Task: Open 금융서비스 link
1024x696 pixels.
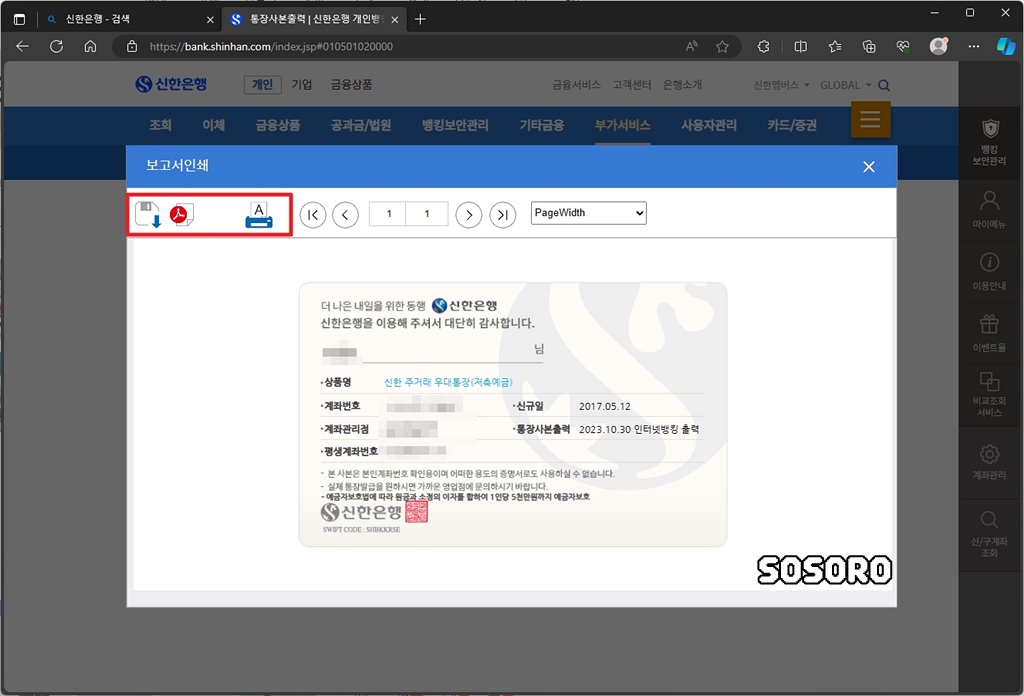Action: tap(576, 85)
